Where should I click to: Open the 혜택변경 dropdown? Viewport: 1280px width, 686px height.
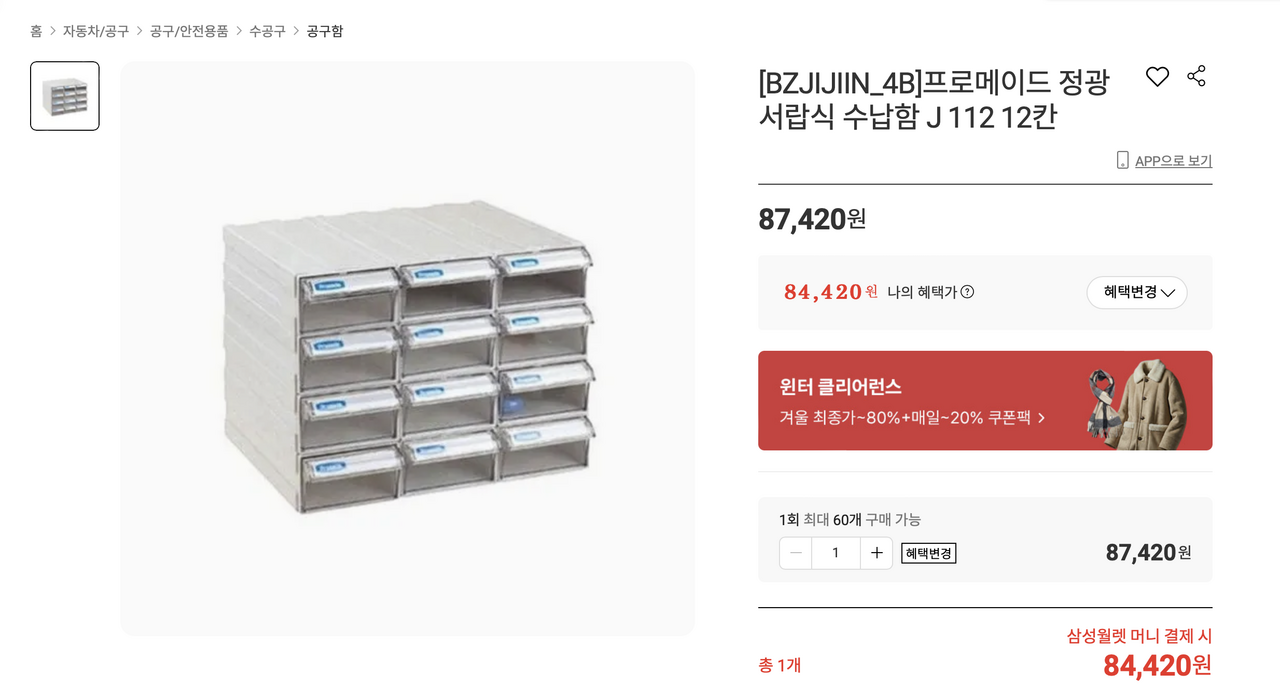(x=1136, y=292)
